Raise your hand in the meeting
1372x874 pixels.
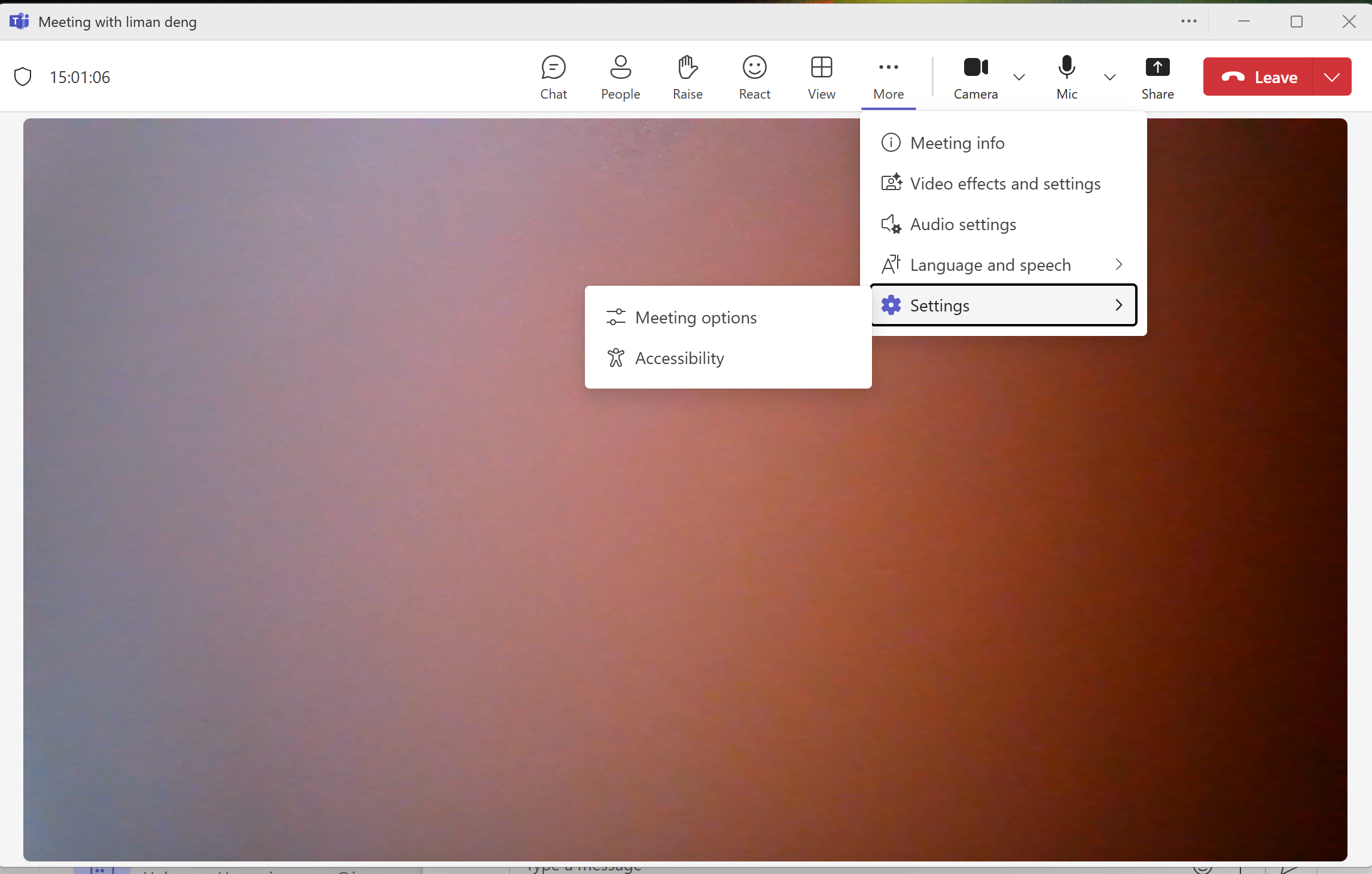687,77
